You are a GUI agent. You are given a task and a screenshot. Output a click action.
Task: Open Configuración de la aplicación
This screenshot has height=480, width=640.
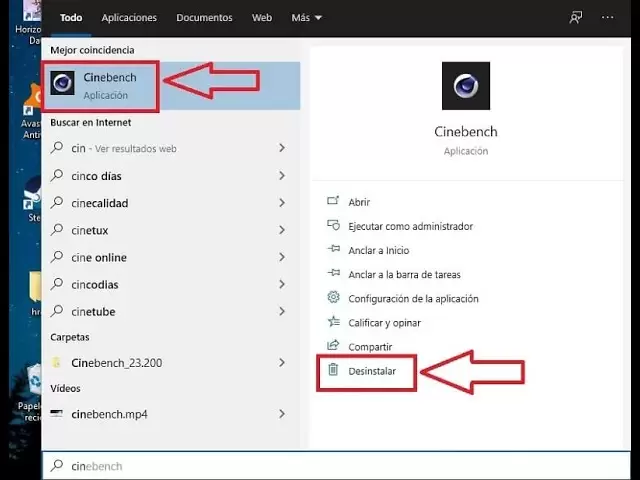coord(413,299)
